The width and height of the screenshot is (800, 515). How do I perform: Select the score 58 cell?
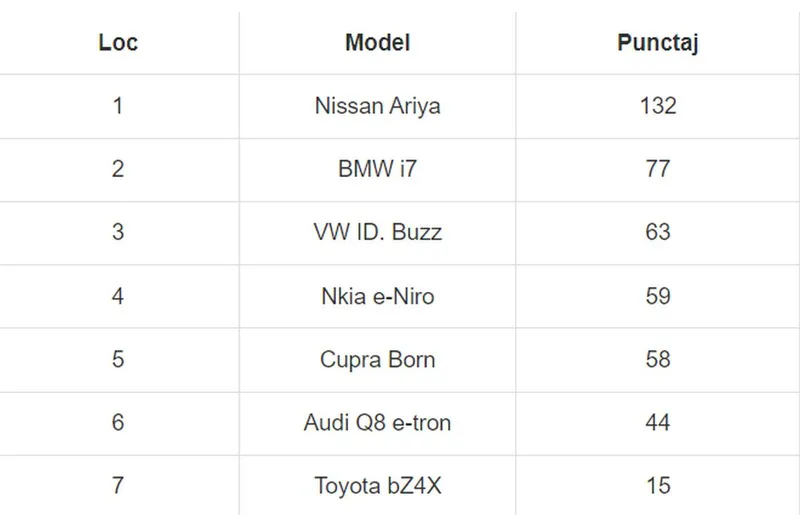pyautogui.click(x=657, y=359)
